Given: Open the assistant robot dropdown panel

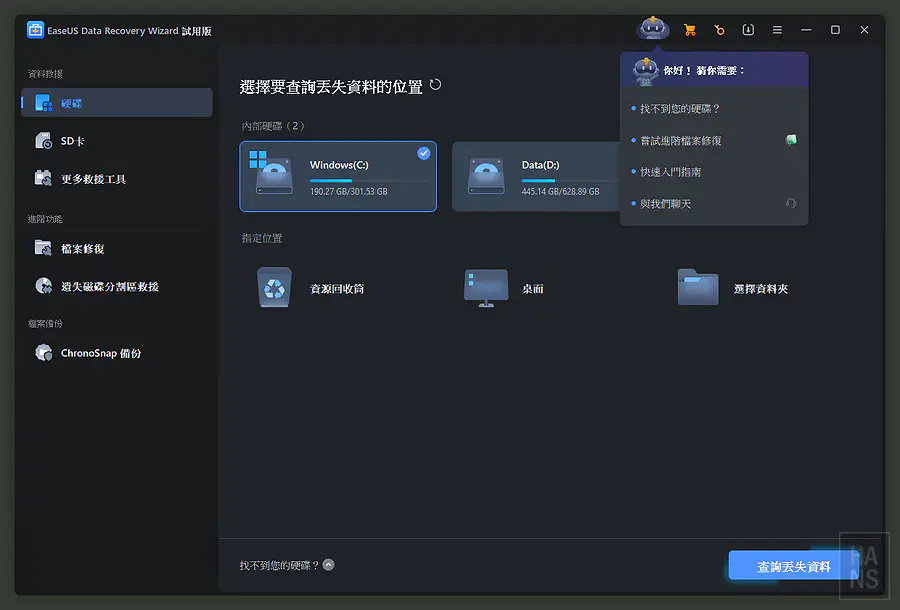Looking at the screenshot, I should pos(653,29).
